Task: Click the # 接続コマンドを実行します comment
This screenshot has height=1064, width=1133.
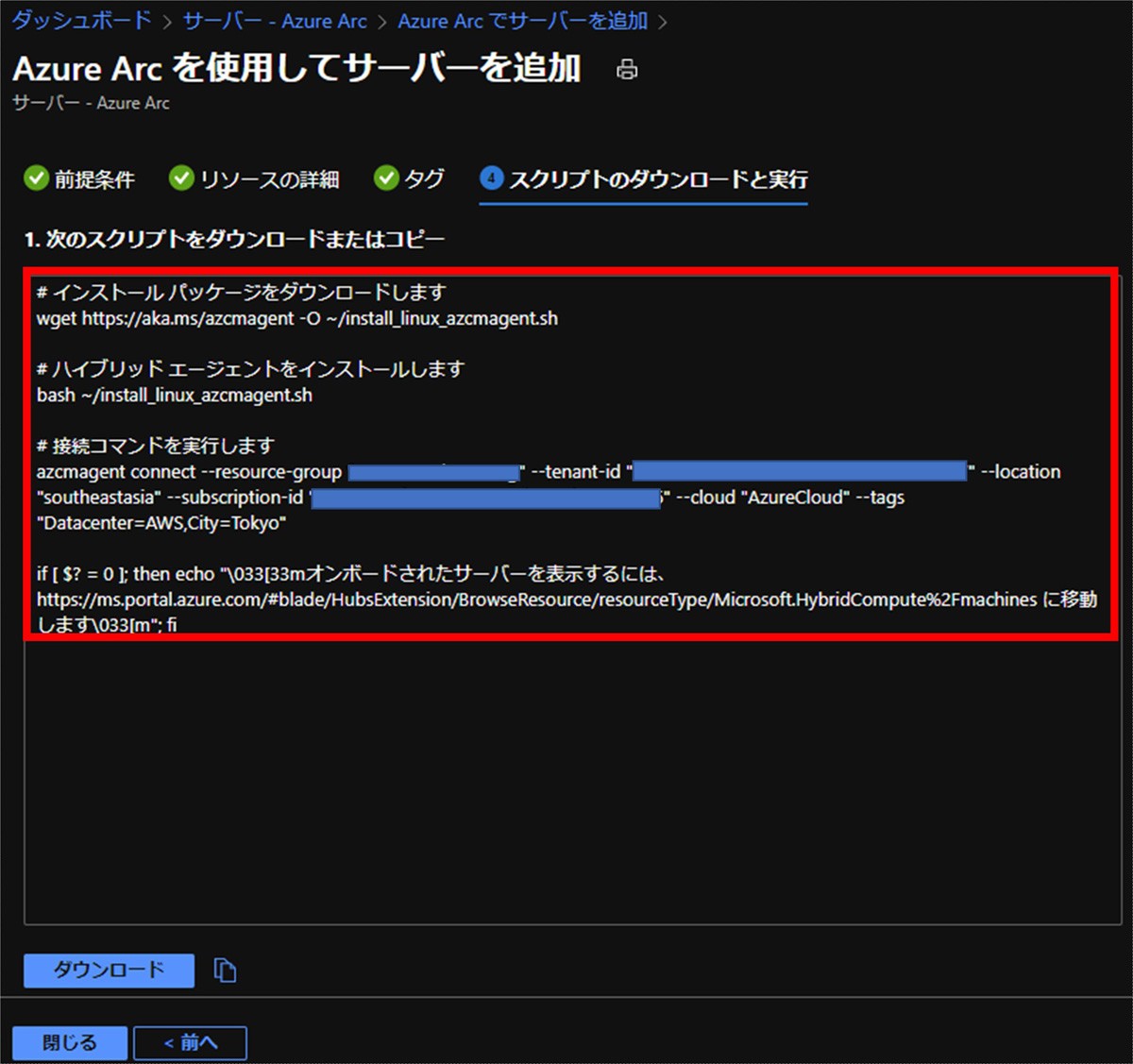Action: click(x=156, y=446)
